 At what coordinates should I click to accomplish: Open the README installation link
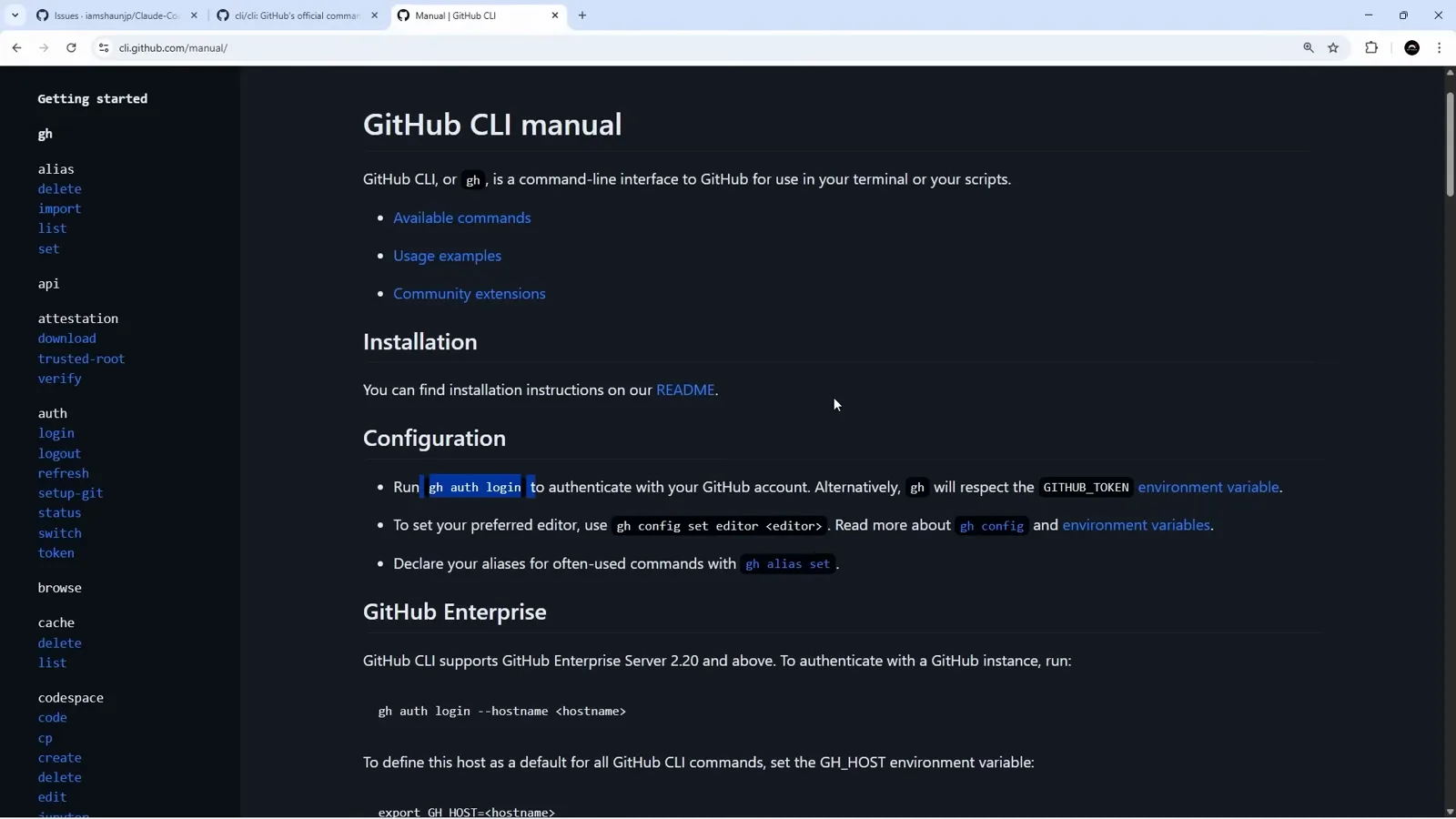click(x=685, y=389)
